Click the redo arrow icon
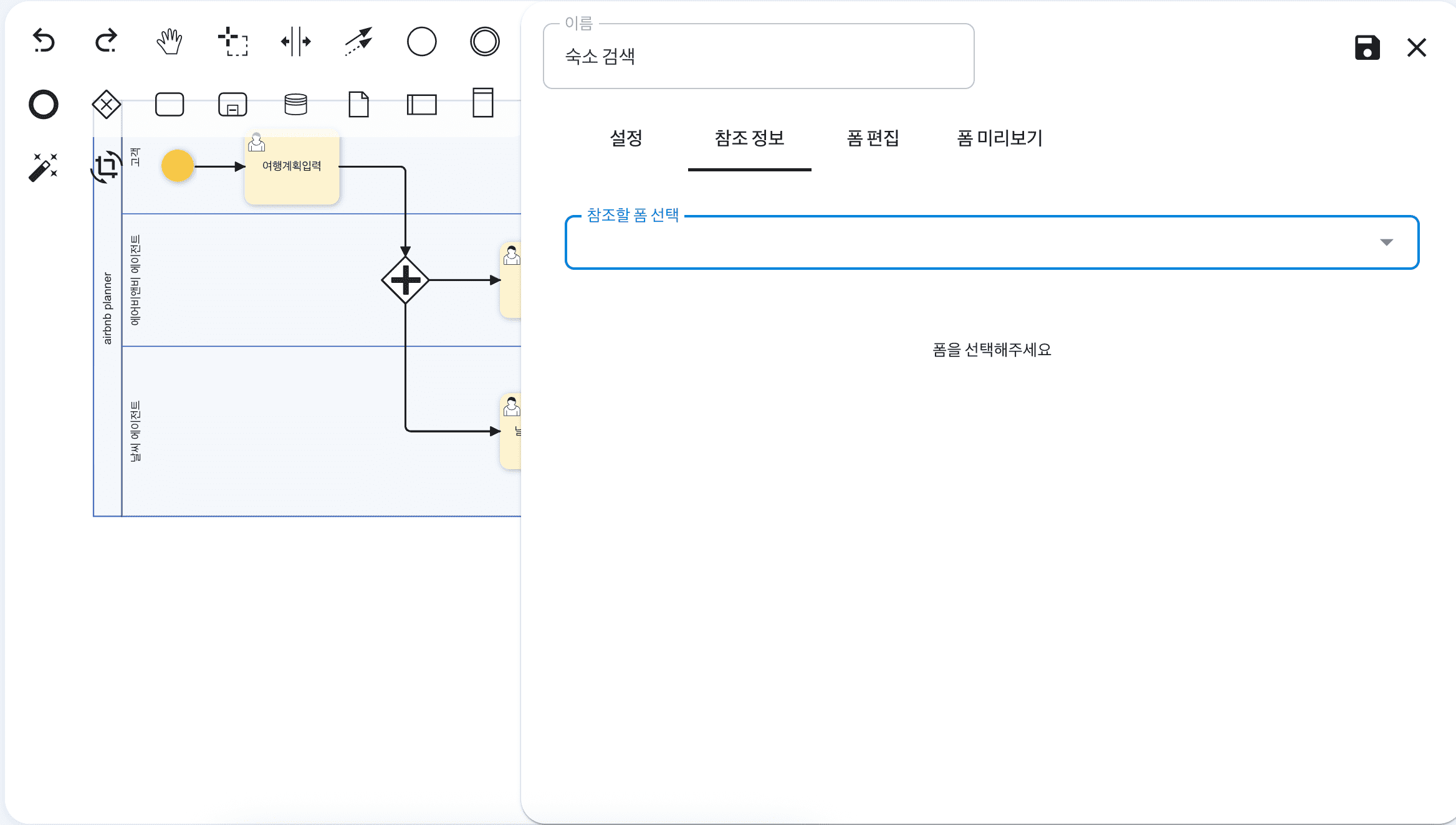The height and width of the screenshot is (825, 1456). point(106,41)
